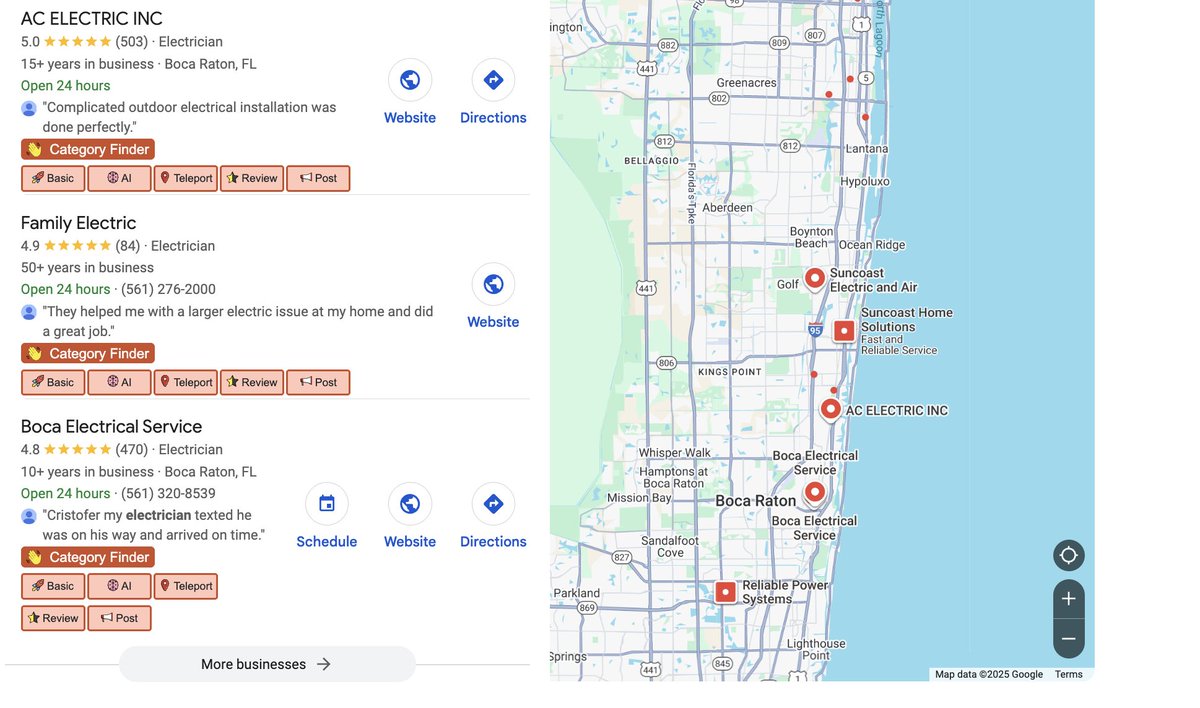Click the Family Electric phone number (561) 276-2000
The image size is (1200, 708).
[169, 289]
